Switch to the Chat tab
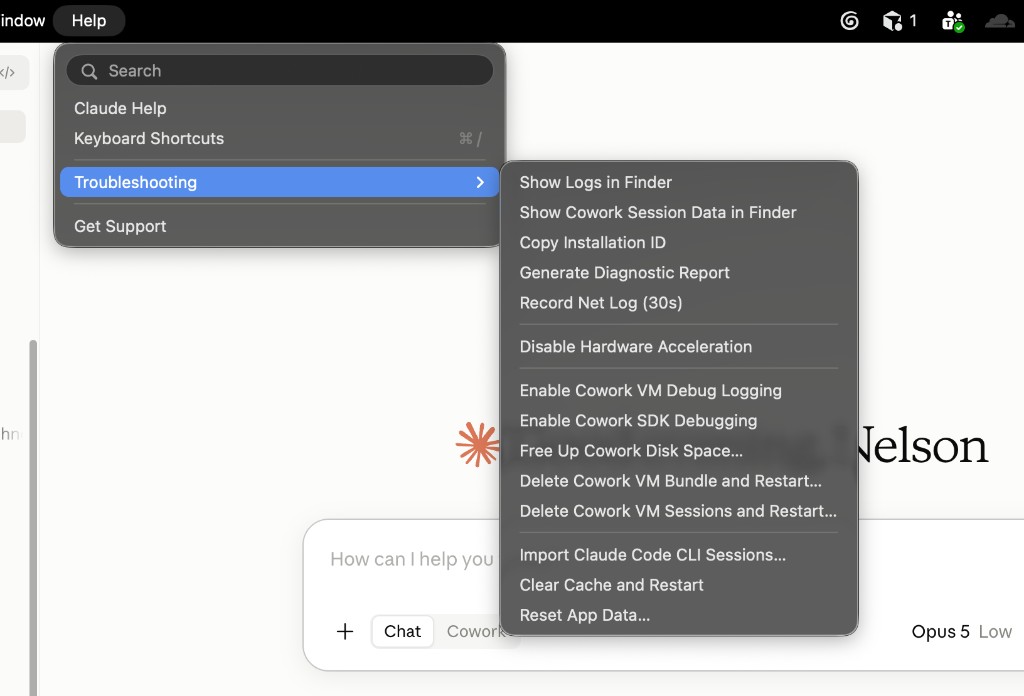 coord(402,631)
